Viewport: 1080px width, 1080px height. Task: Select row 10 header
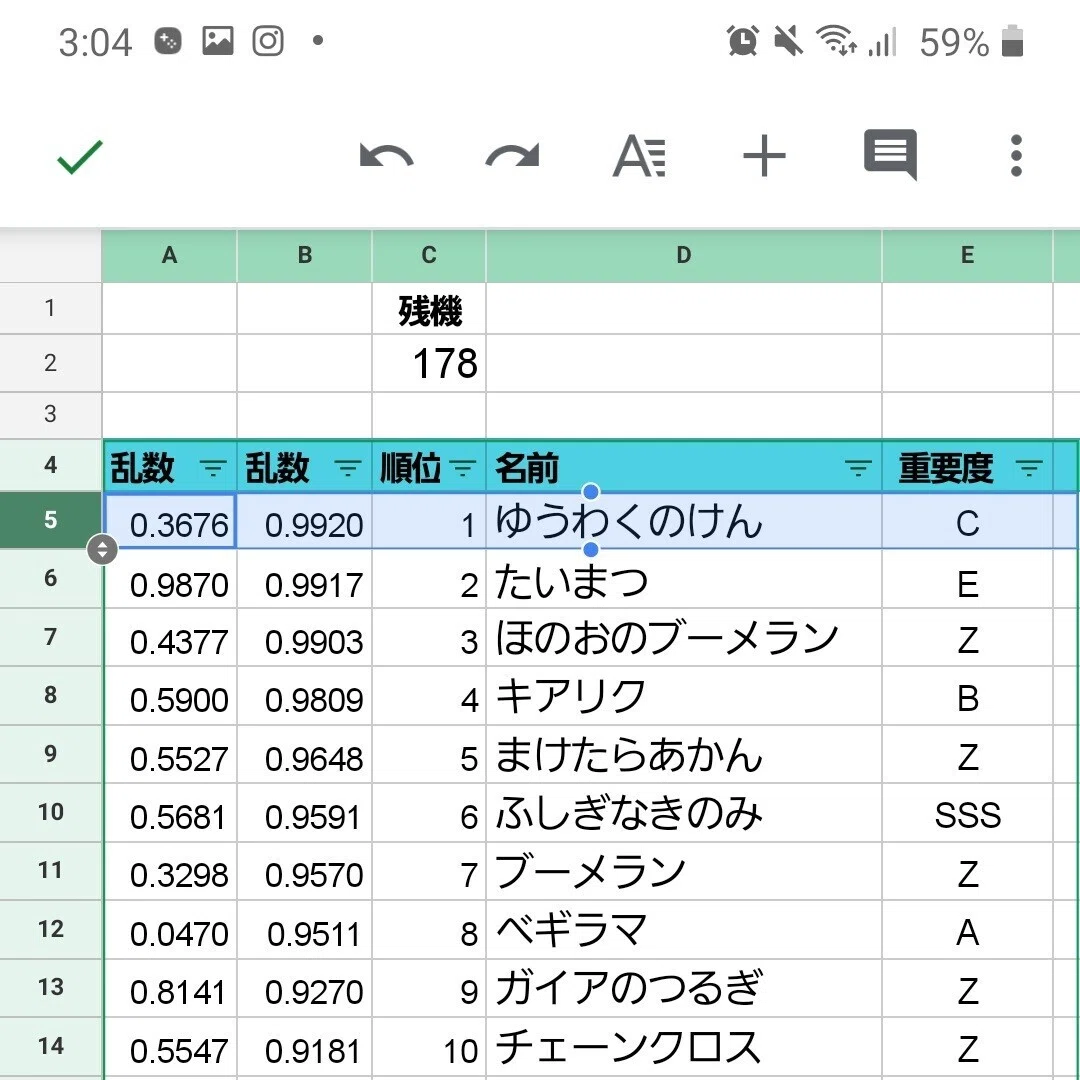tap(50, 812)
